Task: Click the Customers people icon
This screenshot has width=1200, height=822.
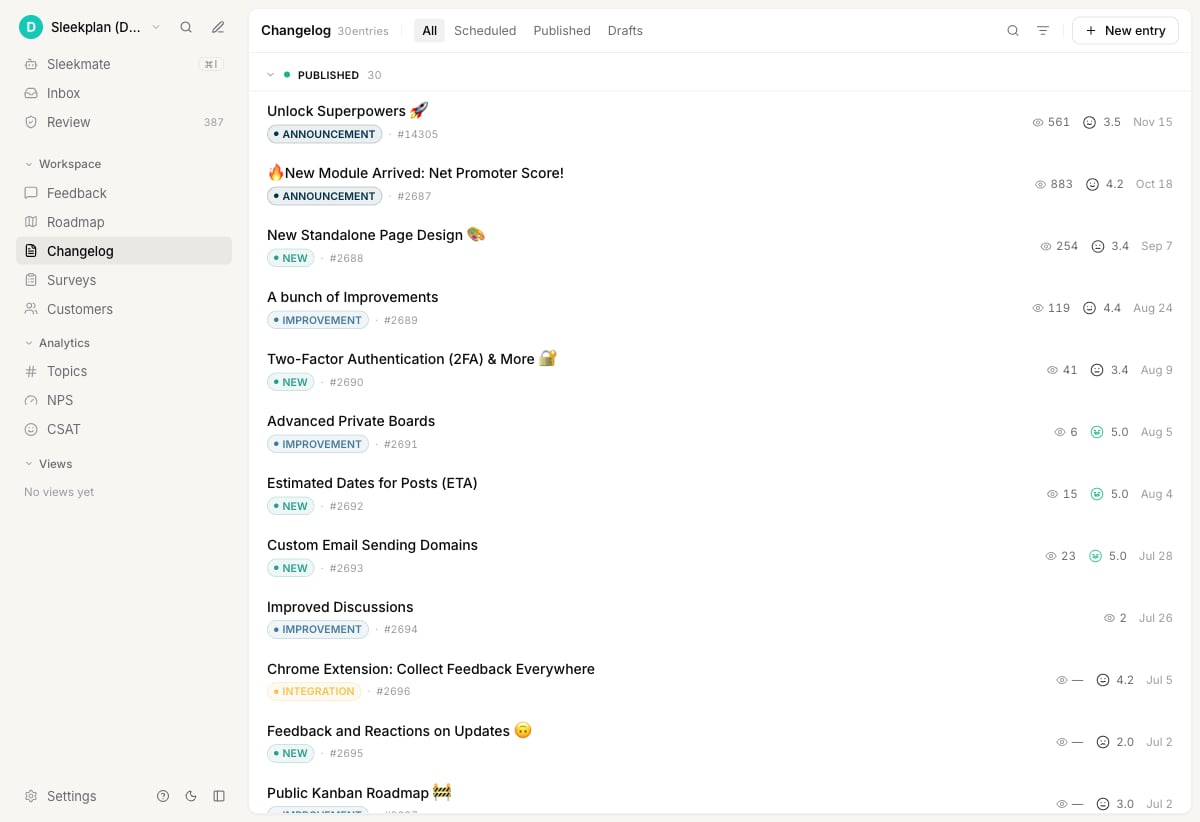Action: (31, 309)
